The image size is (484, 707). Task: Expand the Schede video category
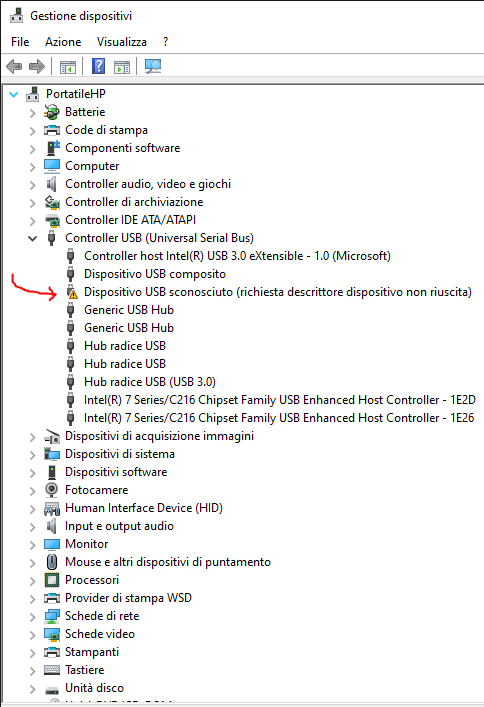click(x=32, y=635)
